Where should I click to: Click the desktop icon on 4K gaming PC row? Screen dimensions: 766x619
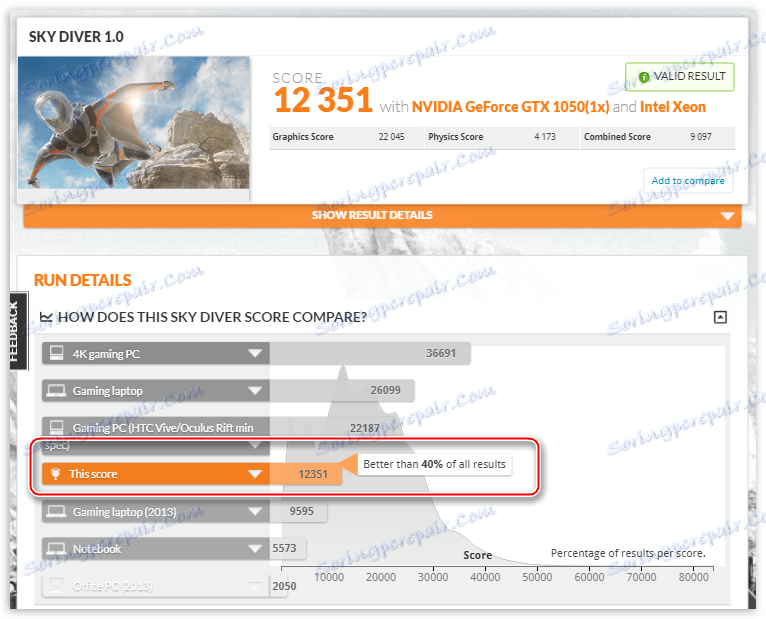point(57,353)
